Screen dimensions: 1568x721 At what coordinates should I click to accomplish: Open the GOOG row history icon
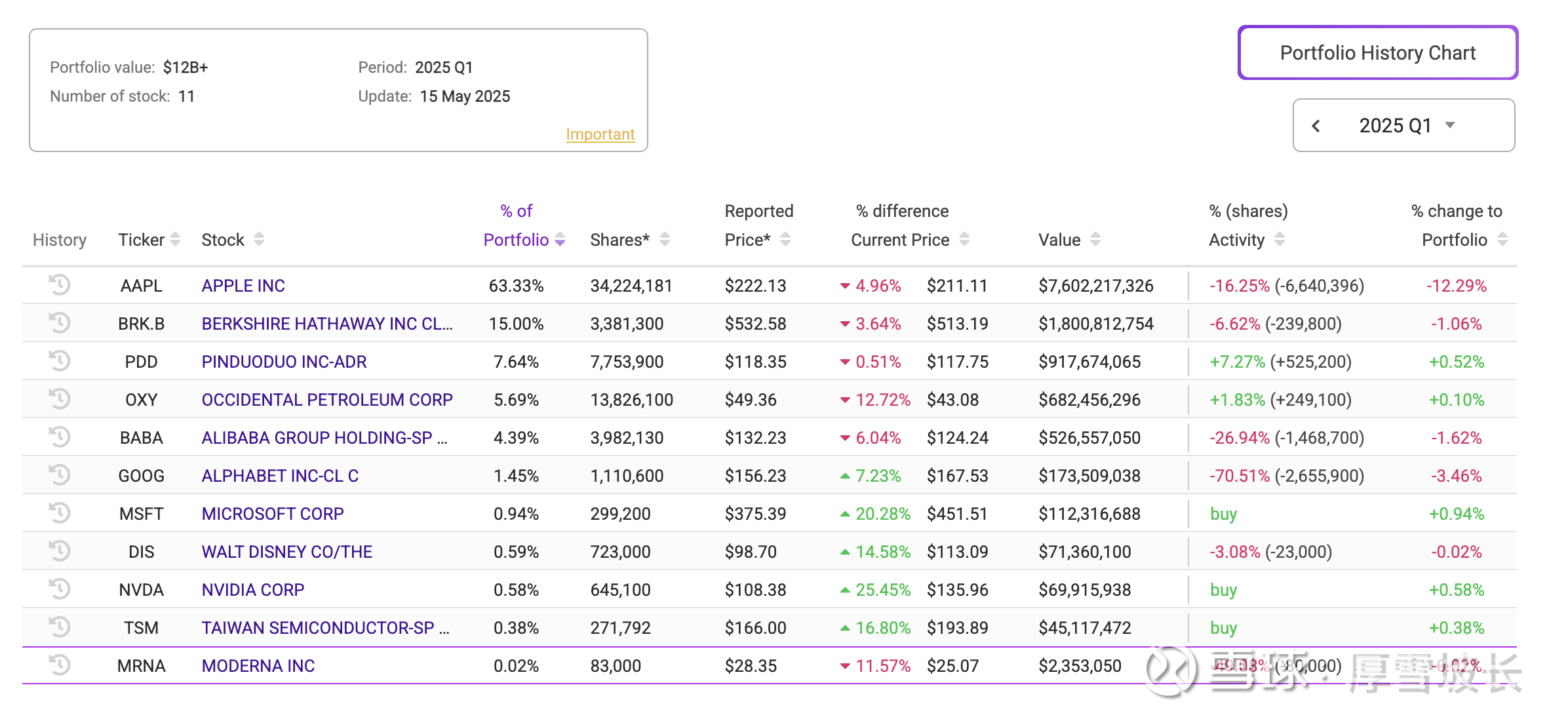[x=59, y=475]
